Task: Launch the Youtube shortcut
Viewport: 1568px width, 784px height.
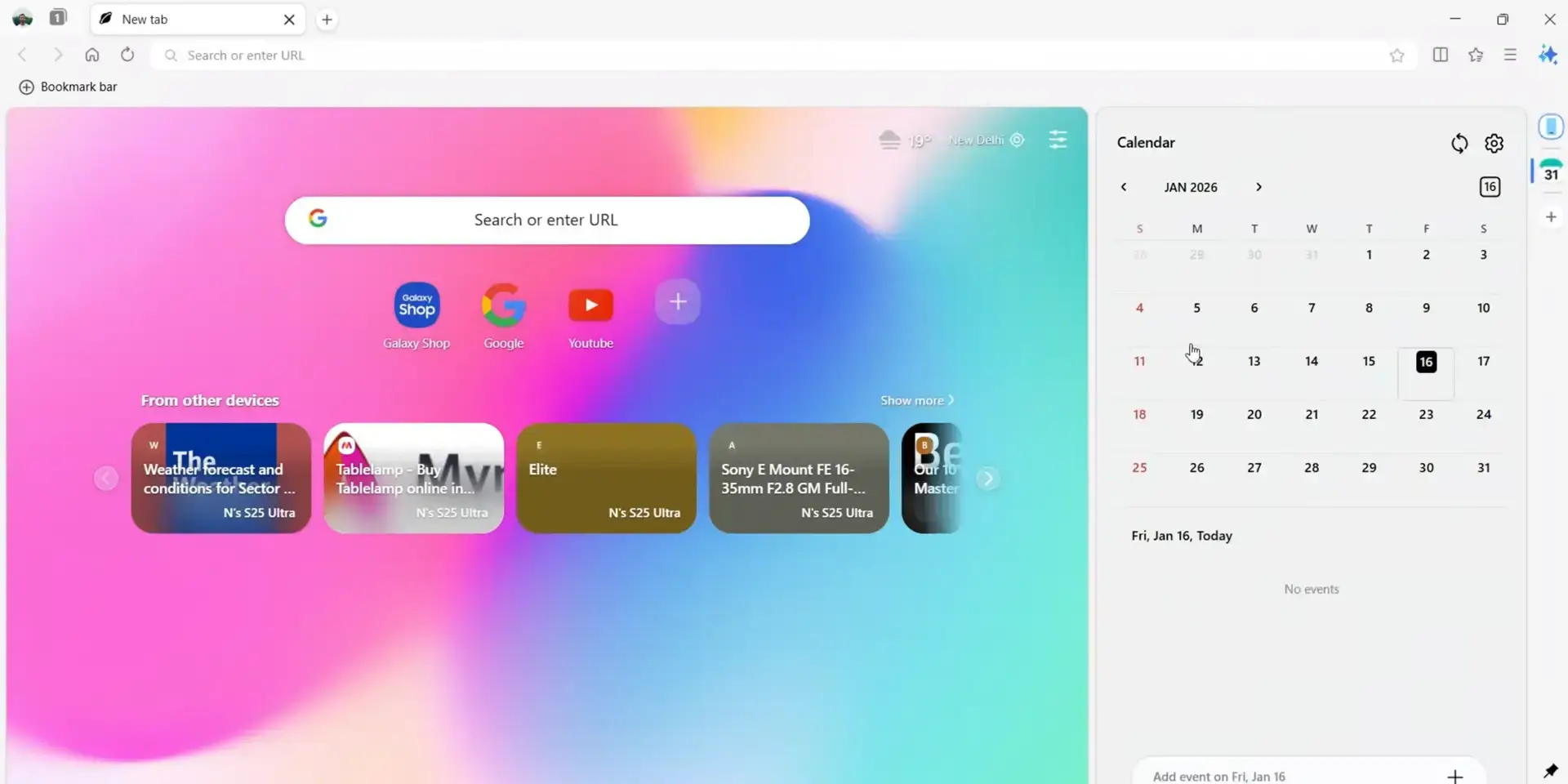Action: click(590, 304)
